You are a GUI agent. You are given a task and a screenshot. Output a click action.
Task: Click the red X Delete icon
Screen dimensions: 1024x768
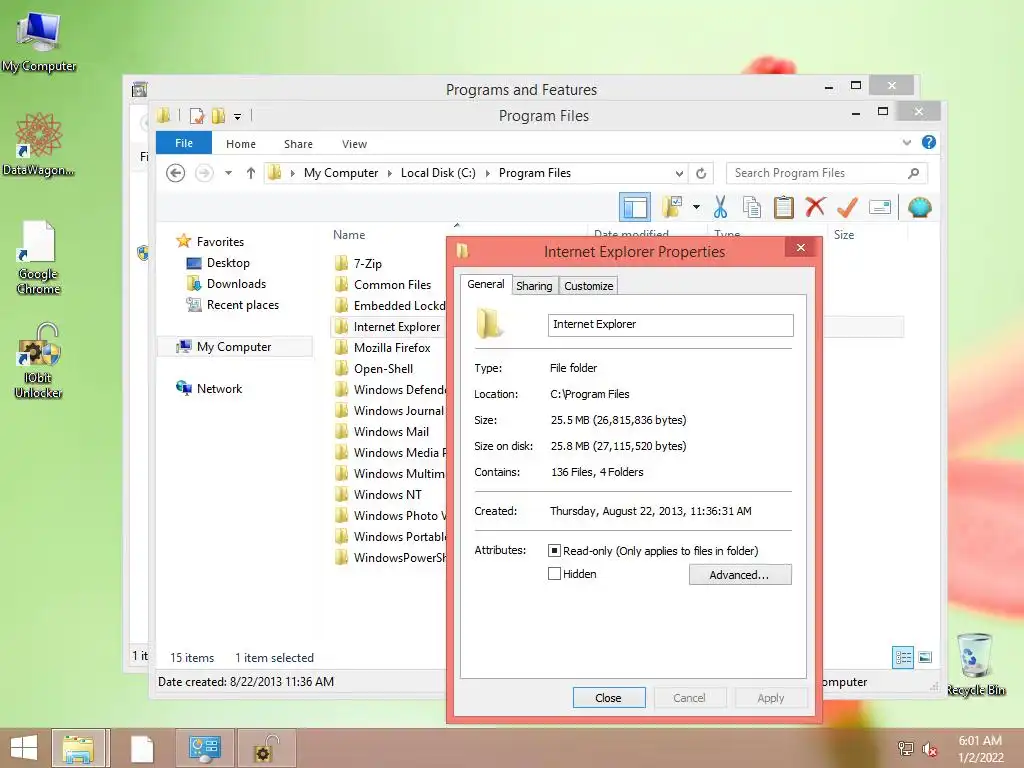coord(814,207)
